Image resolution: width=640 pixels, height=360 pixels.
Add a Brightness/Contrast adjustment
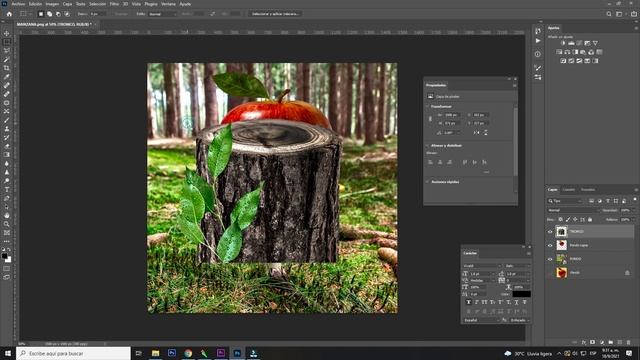[x=563, y=43]
